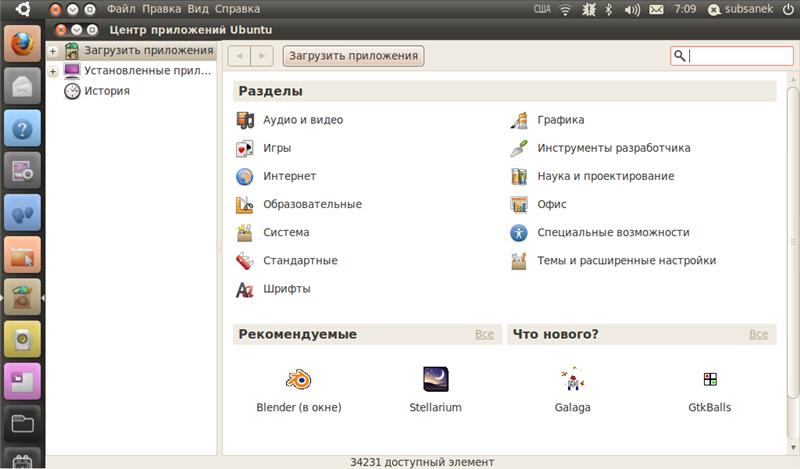This screenshot has width=800, height=469.
Task: Open the mail envelope indicator
Action: pos(657,9)
